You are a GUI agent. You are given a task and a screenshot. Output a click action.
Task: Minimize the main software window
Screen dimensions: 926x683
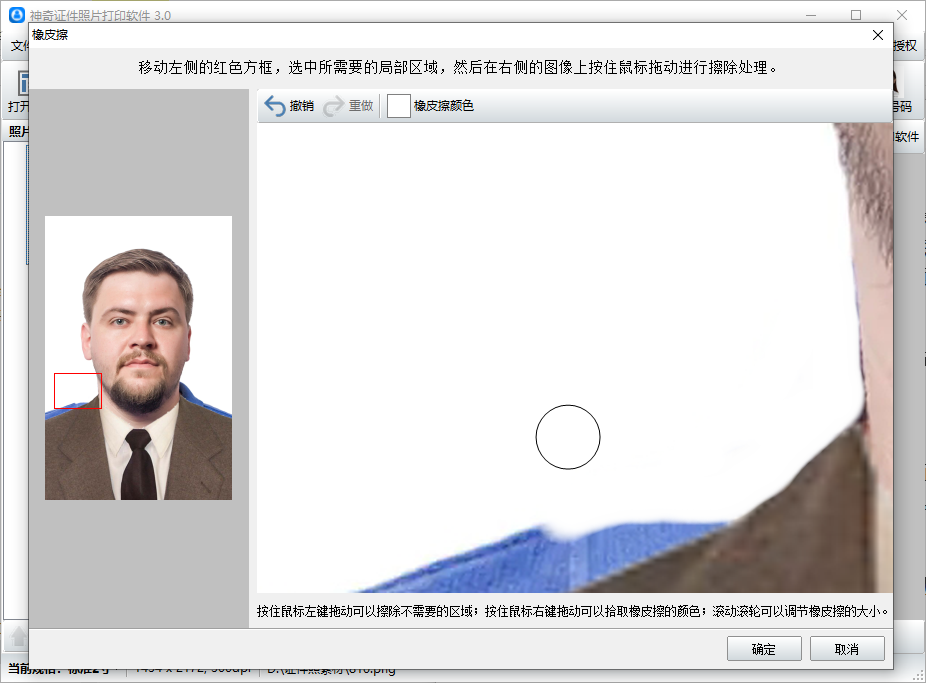(811, 15)
